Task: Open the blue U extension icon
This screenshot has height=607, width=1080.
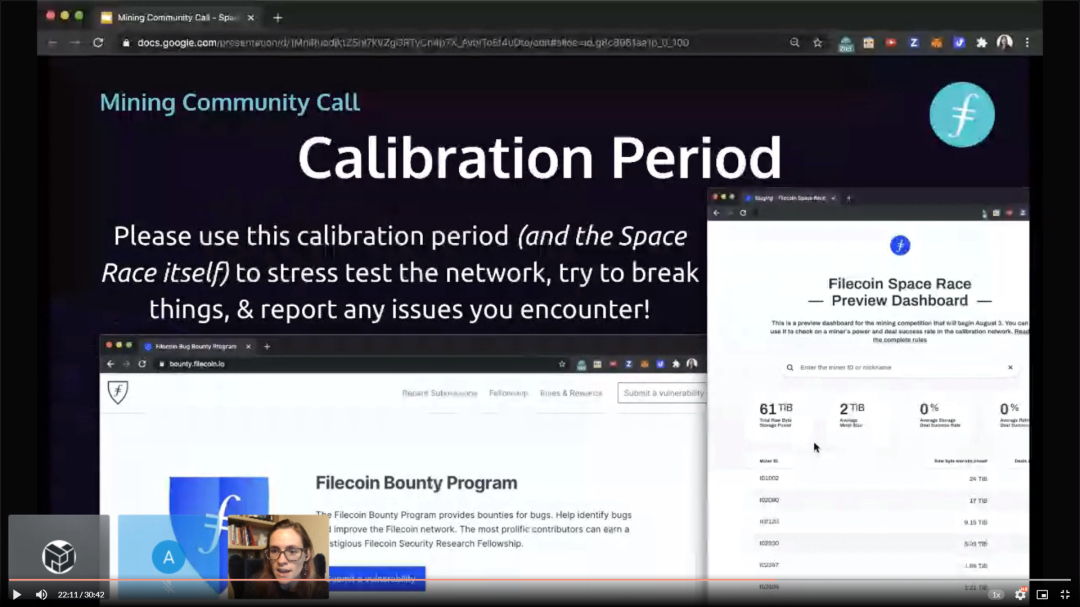Action: [x=959, y=43]
